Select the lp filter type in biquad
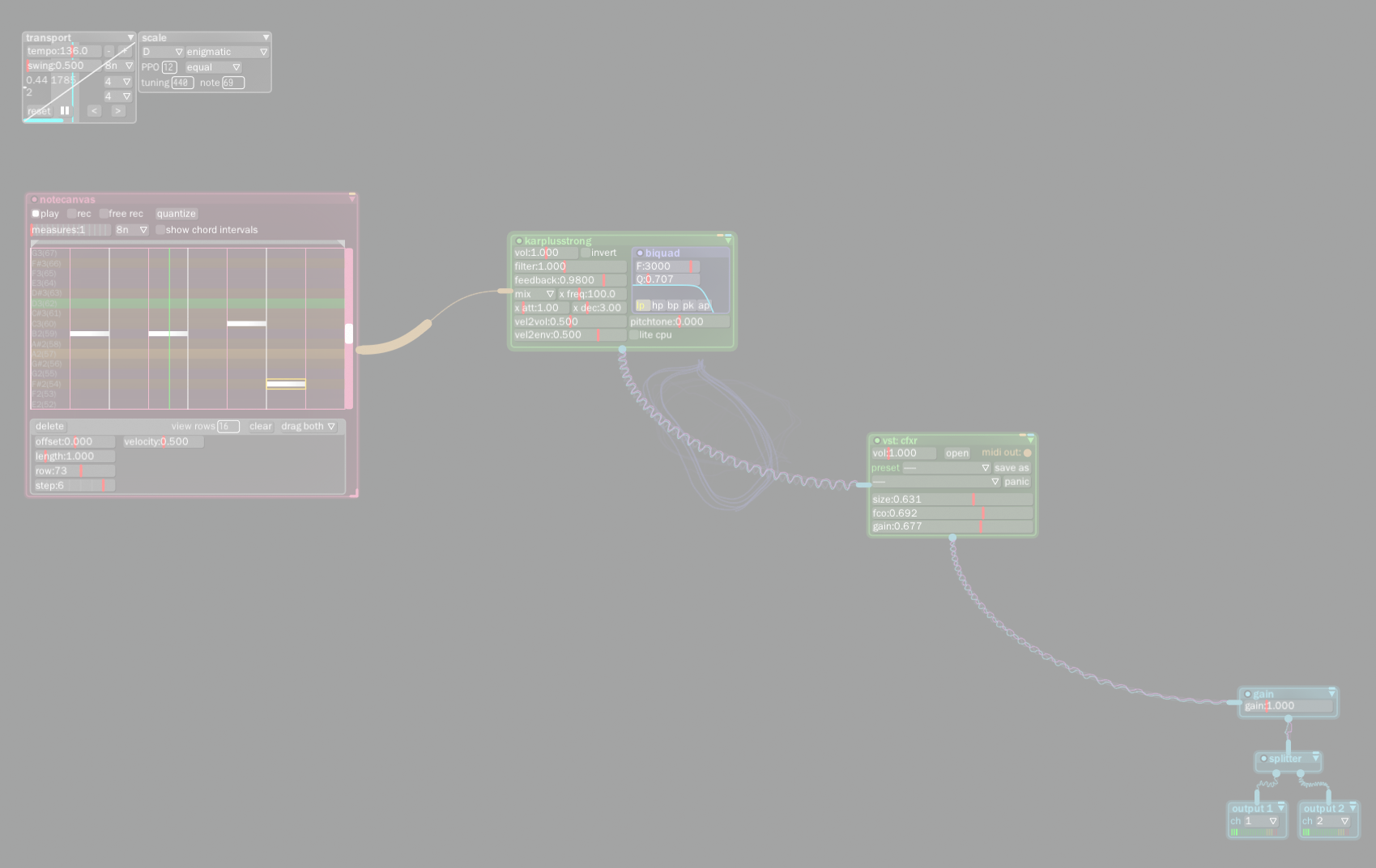 tap(641, 306)
